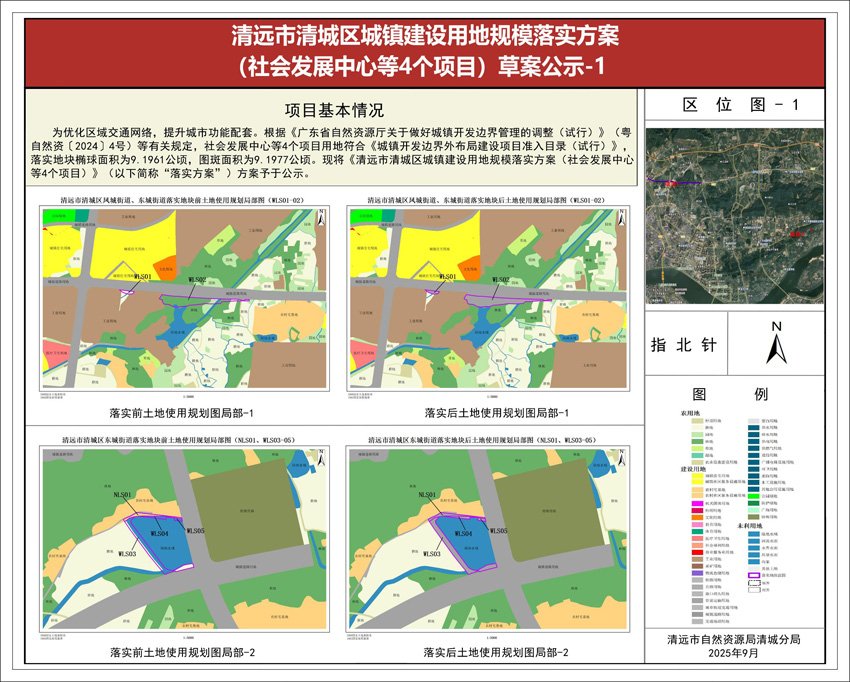The image size is (850, 682).
Task: Select the WLS02 parcel label
Action: click(x=197, y=279)
